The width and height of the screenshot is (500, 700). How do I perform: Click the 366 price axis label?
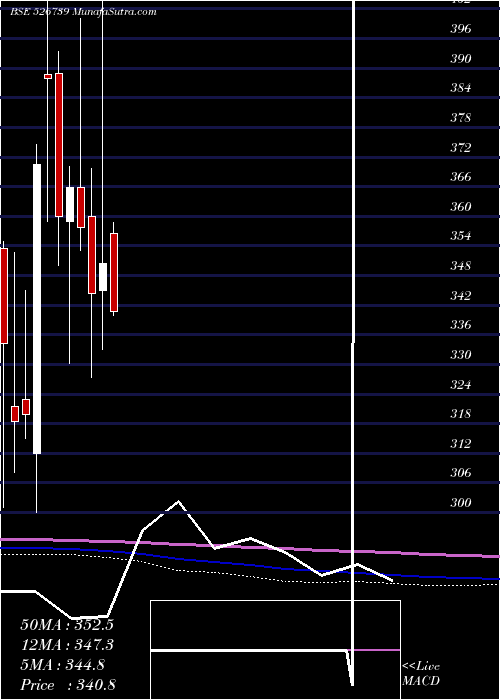(461, 177)
